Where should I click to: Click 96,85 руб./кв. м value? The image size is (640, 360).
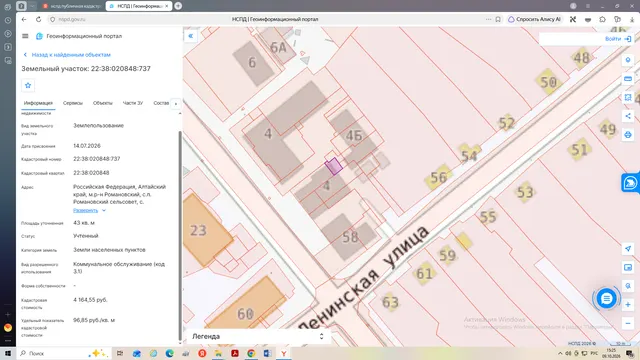pyautogui.click(x=94, y=320)
